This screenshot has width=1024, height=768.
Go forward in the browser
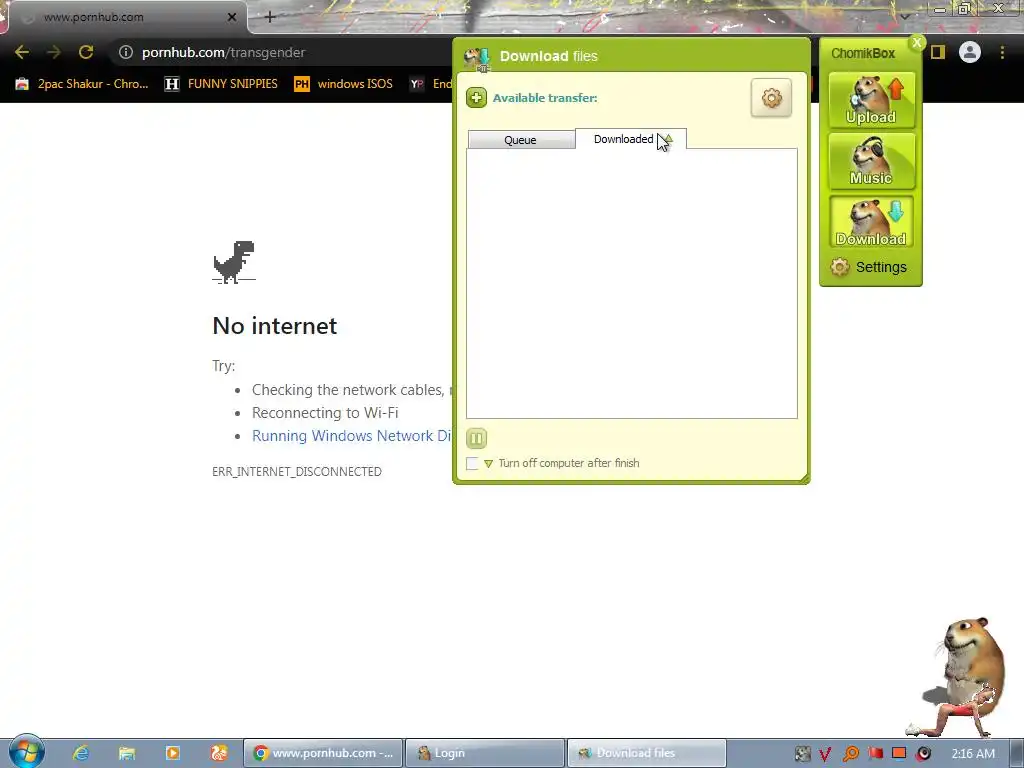(x=54, y=52)
